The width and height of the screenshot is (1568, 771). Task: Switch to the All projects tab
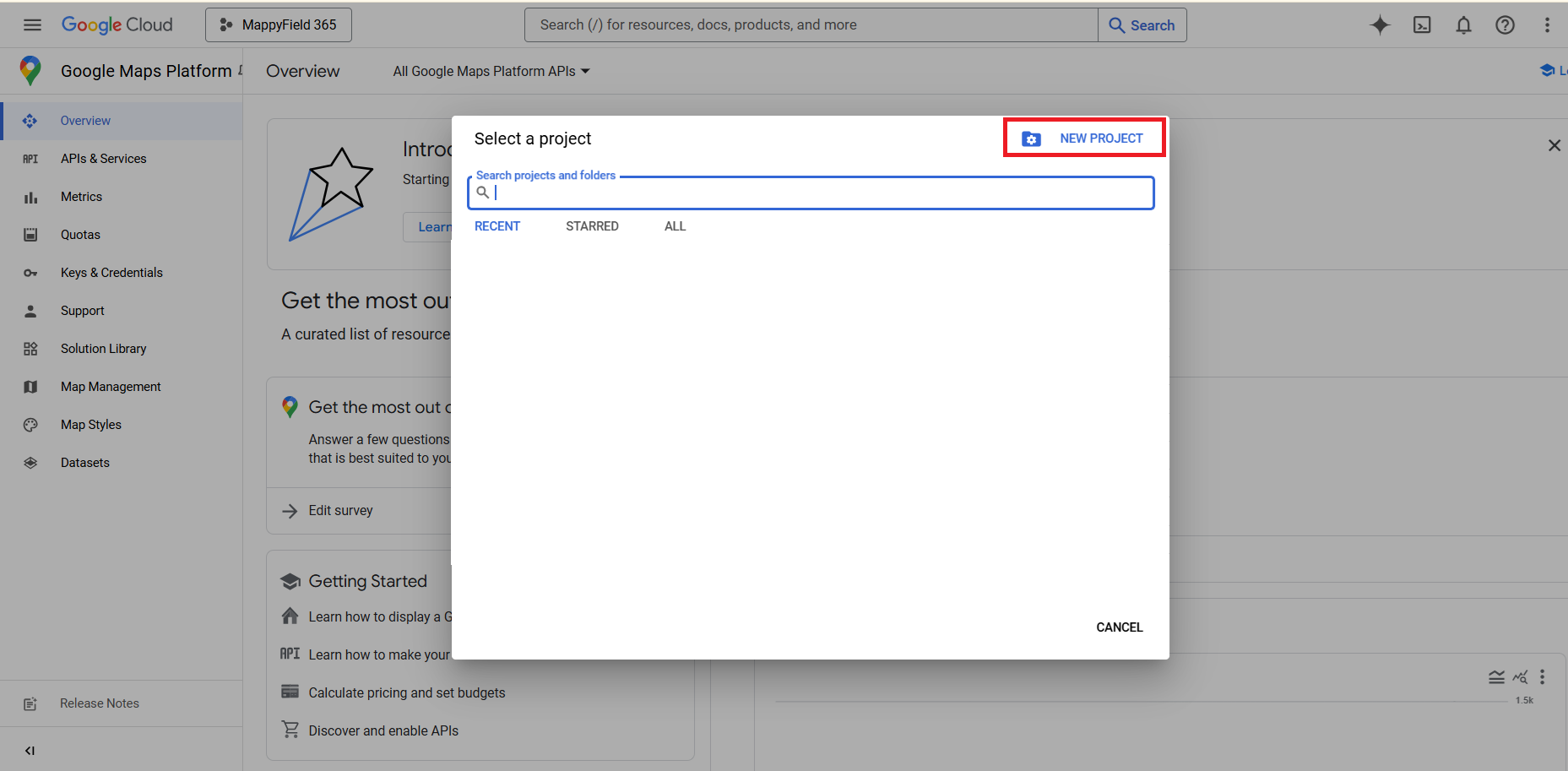click(x=675, y=226)
